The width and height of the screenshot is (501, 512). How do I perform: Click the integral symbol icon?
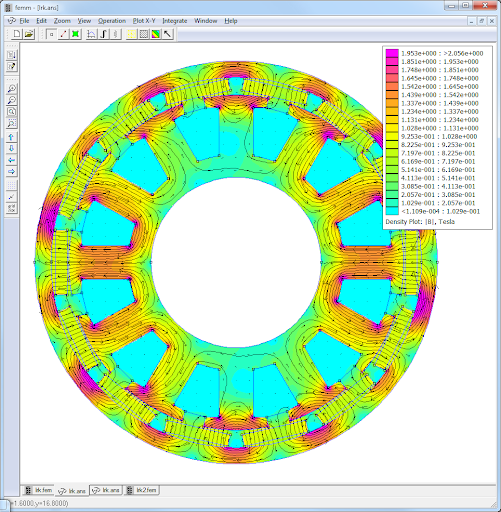point(104,34)
